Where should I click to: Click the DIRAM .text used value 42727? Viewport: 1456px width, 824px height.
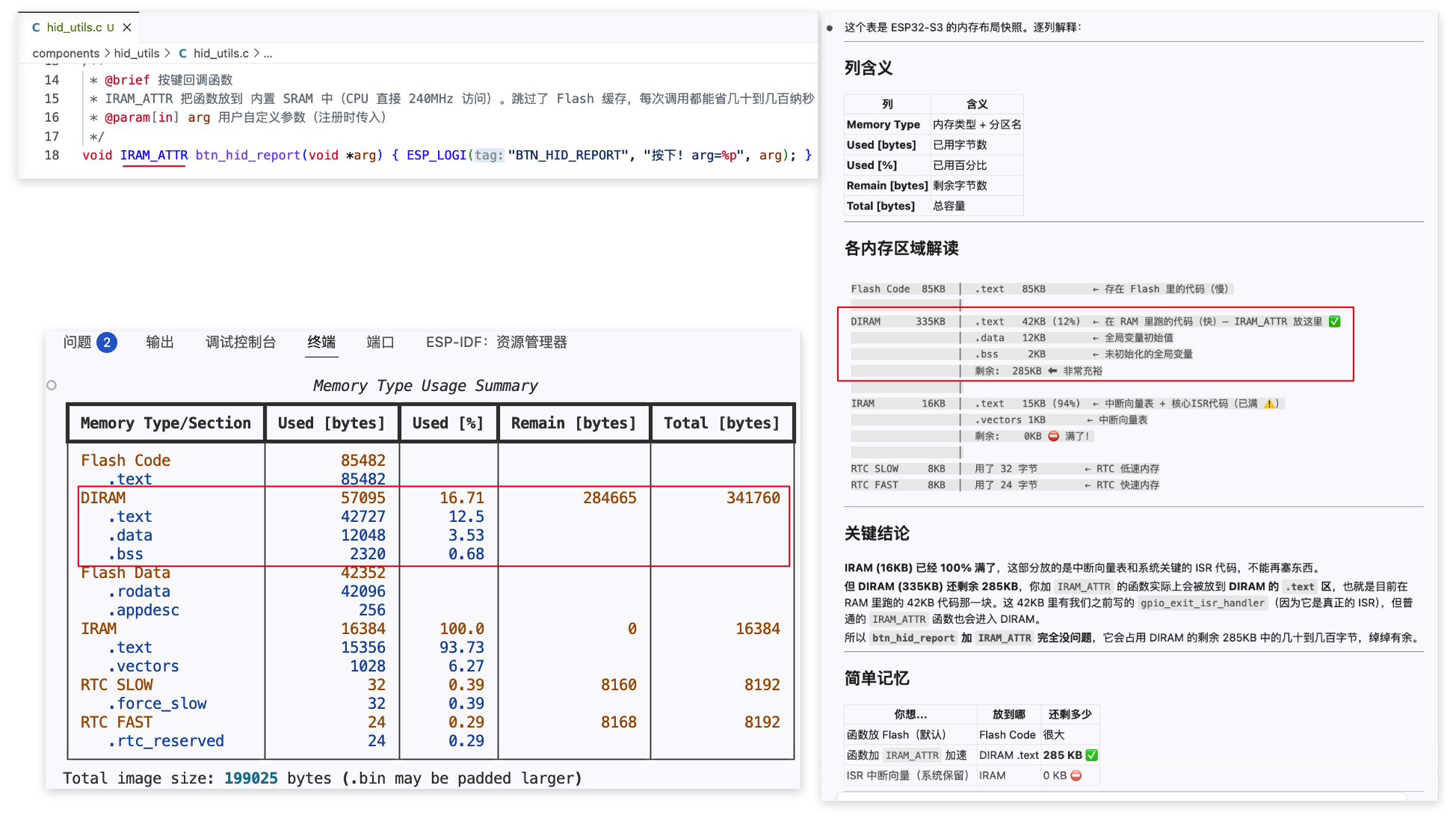pos(363,517)
